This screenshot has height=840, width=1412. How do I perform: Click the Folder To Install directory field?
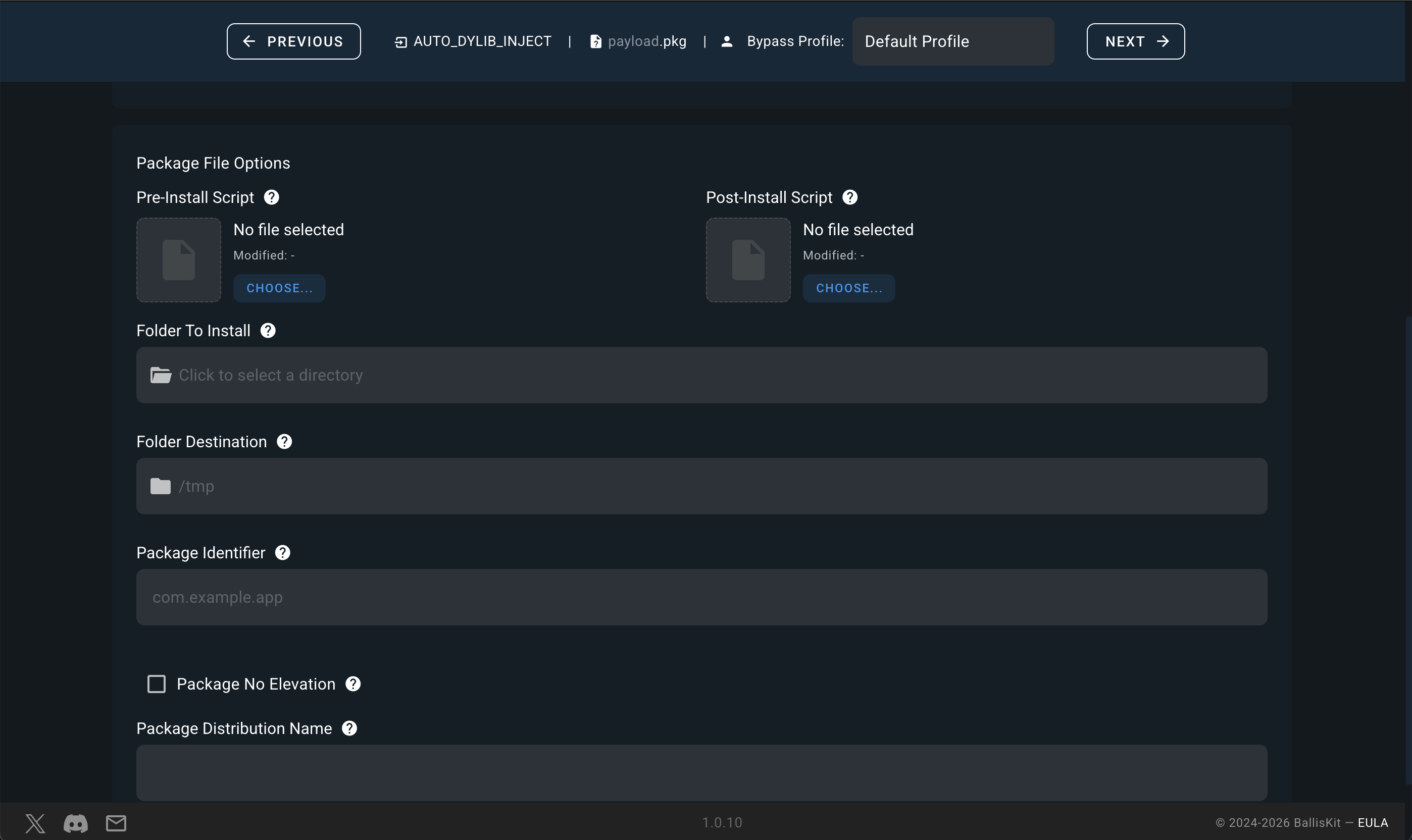[x=701, y=375]
